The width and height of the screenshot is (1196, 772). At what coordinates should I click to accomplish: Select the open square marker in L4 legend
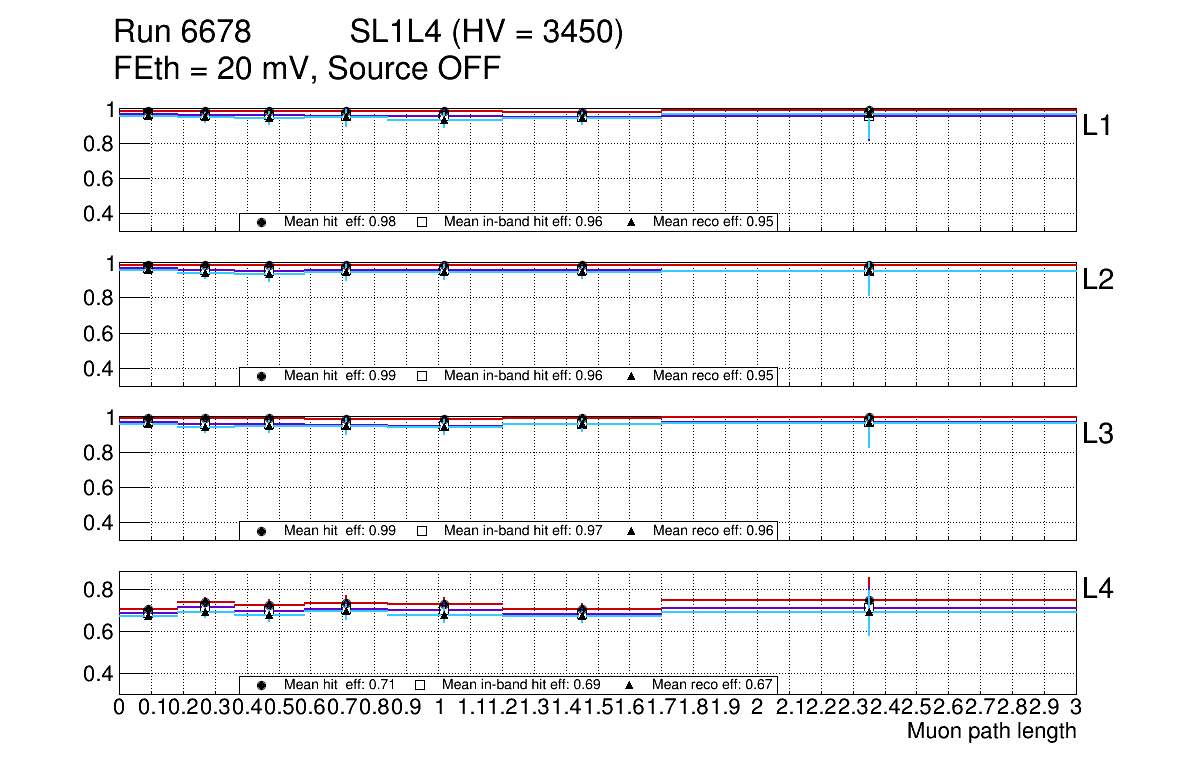(421, 685)
